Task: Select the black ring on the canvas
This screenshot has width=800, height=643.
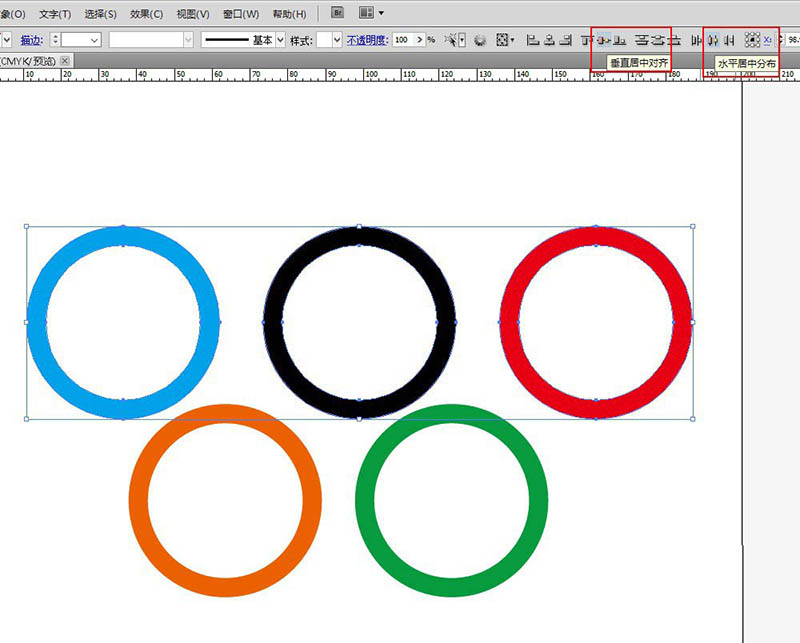Action: [x=273, y=322]
